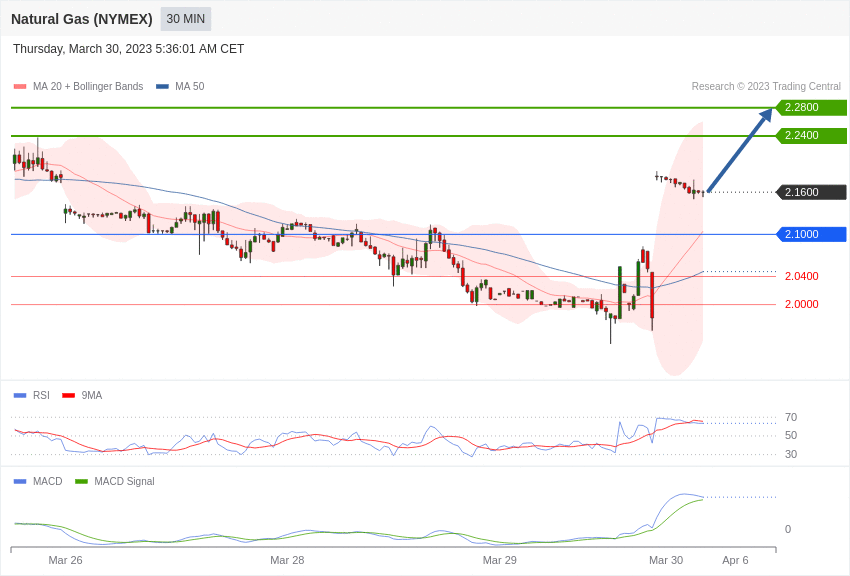Viewport: 850px width, 576px height.
Task: Click the MA 20 + Bollinger Bands swatch
Action: 20,87
